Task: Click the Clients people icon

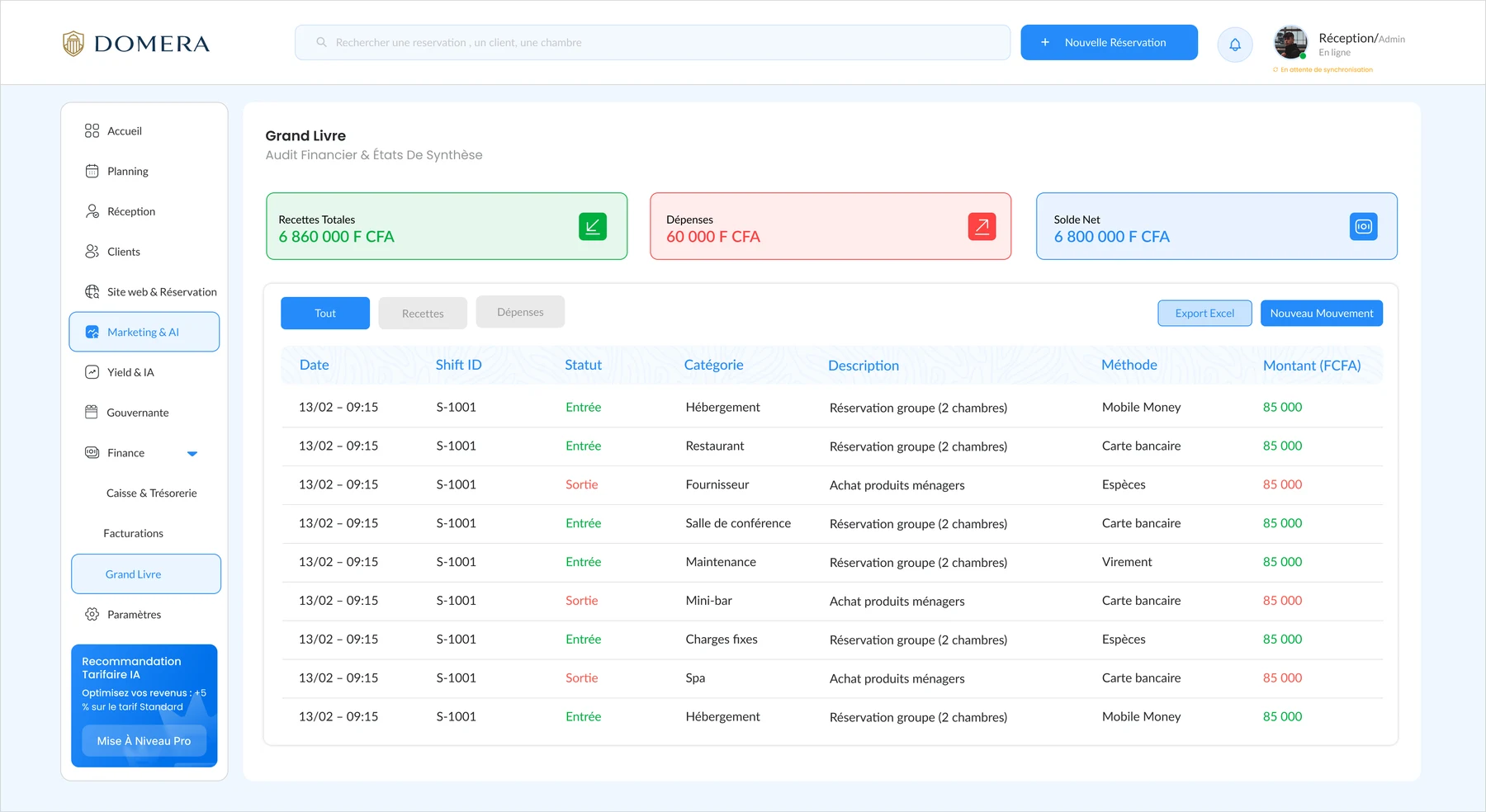Action: click(92, 252)
